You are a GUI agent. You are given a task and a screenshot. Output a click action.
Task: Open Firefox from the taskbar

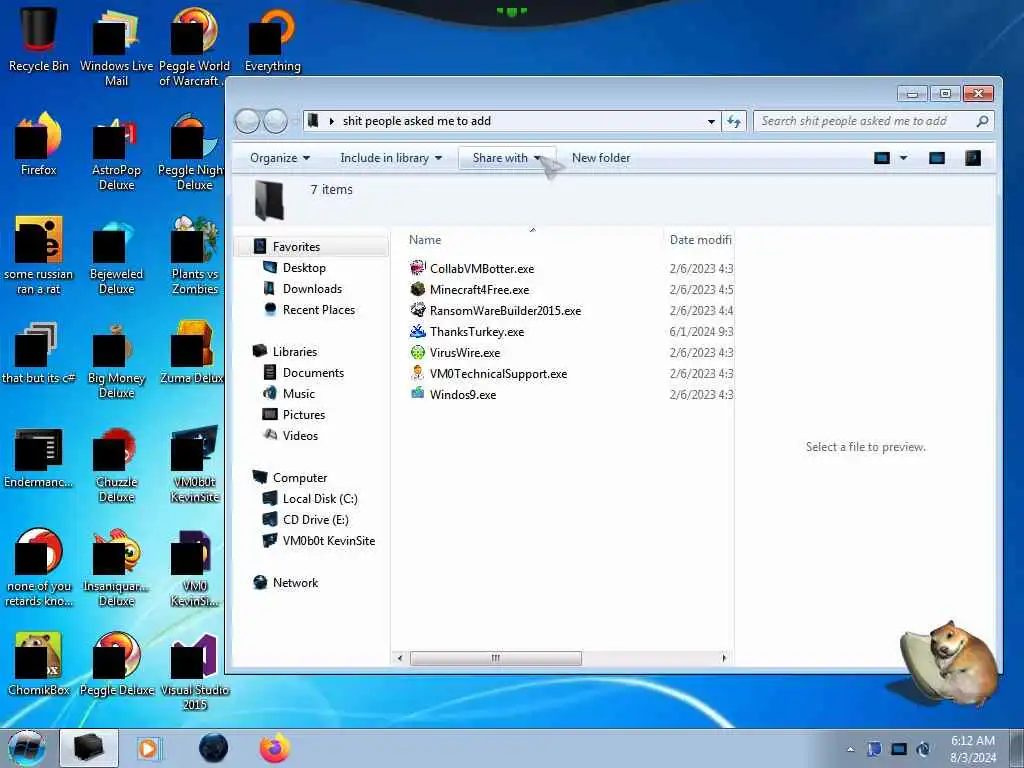[274, 748]
